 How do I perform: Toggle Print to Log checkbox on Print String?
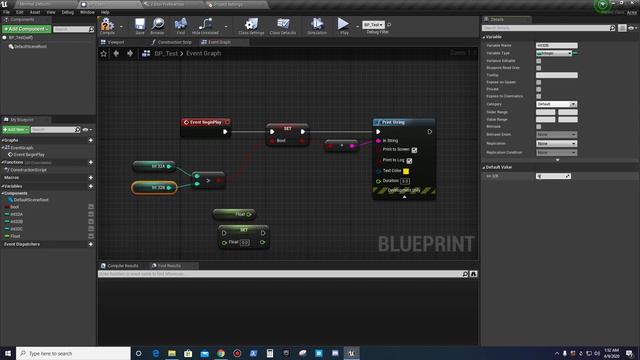[x=409, y=160]
